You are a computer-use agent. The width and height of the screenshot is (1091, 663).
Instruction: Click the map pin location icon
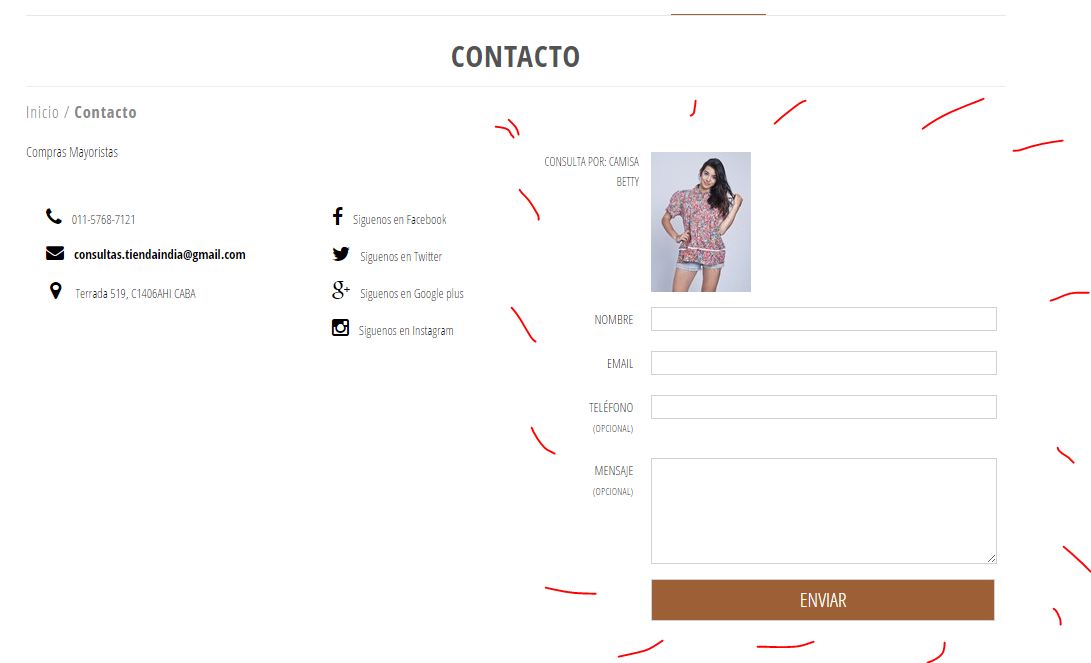(56, 291)
